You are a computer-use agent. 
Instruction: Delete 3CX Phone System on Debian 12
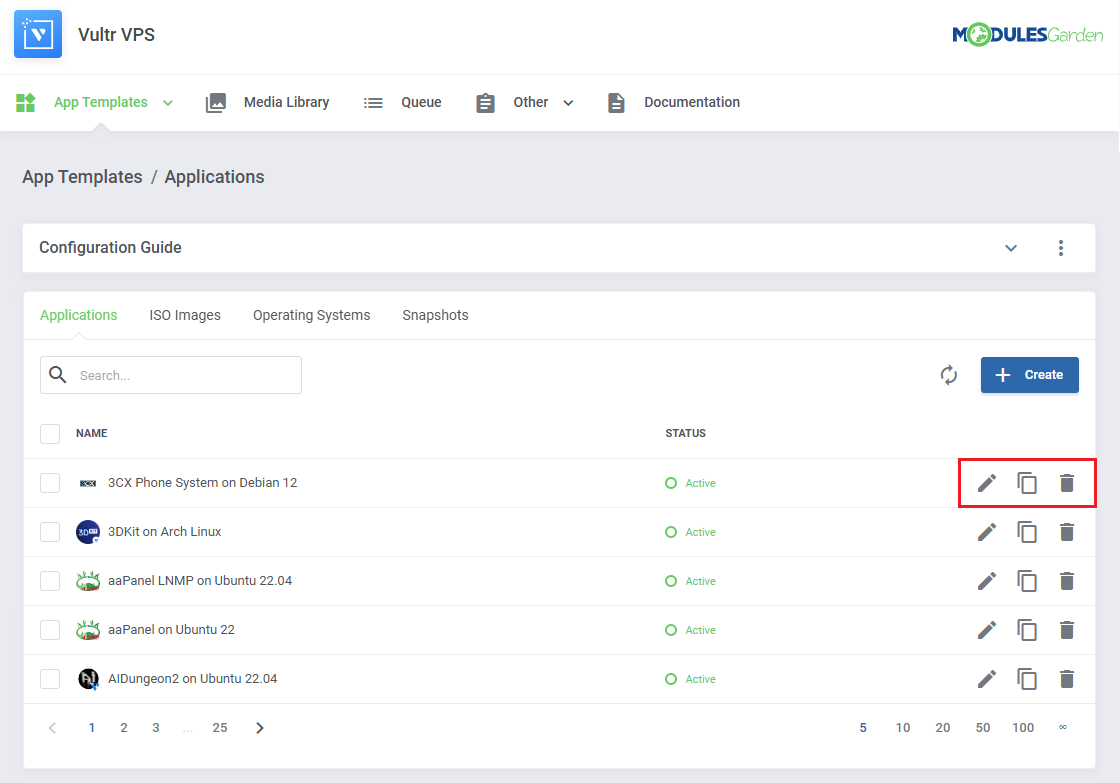point(1066,483)
